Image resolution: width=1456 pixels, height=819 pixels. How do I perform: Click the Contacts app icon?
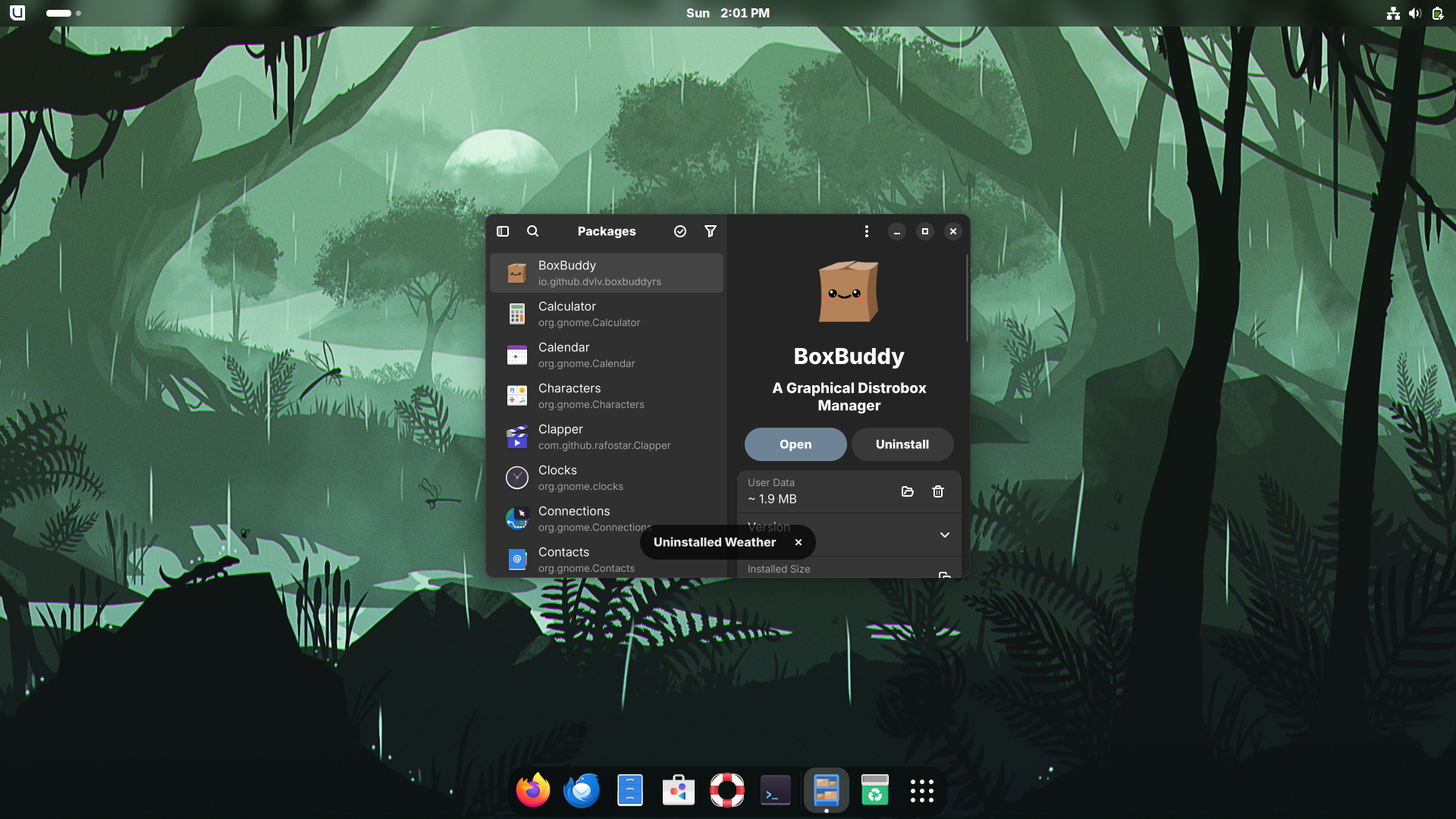click(x=517, y=560)
